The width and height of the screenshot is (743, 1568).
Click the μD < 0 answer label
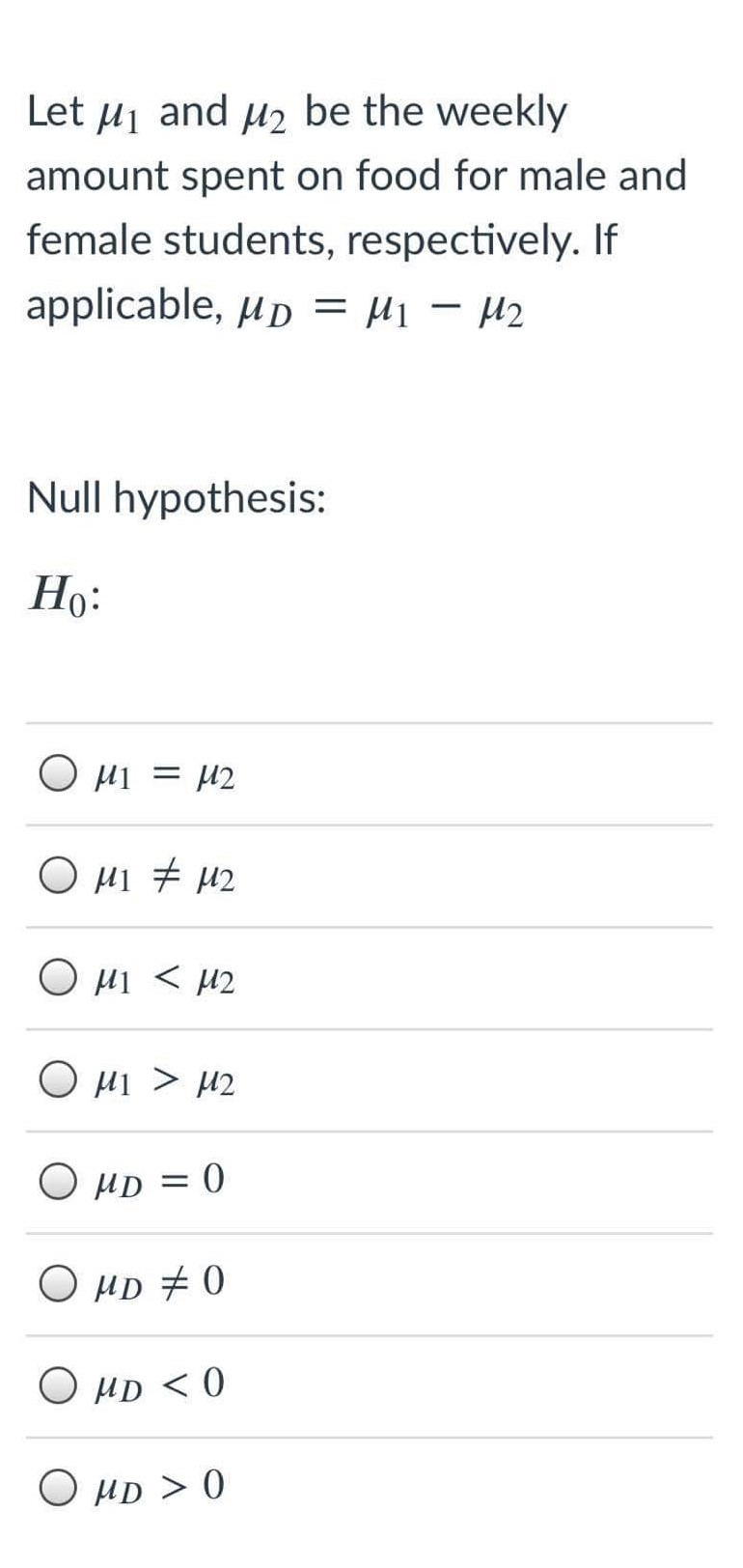[159, 1385]
